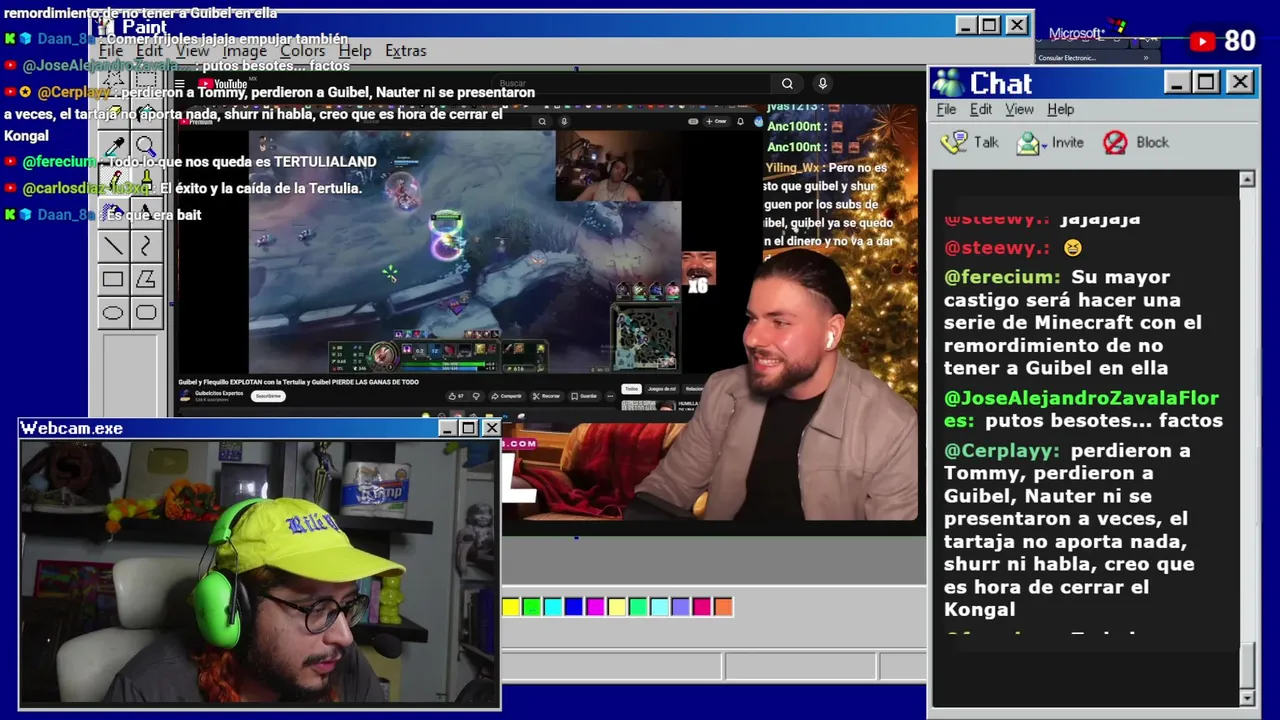Select the Rectangle shape tool in Paint
The height and width of the screenshot is (720, 1280).
point(113,279)
